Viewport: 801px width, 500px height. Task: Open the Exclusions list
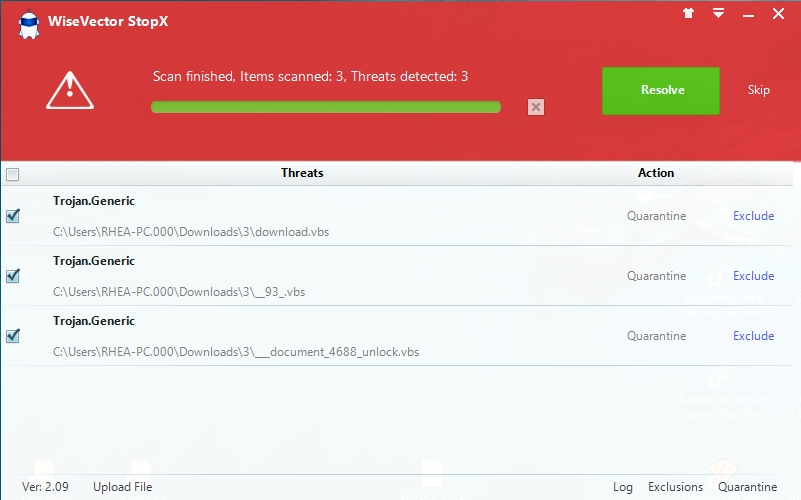(x=675, y=487)
